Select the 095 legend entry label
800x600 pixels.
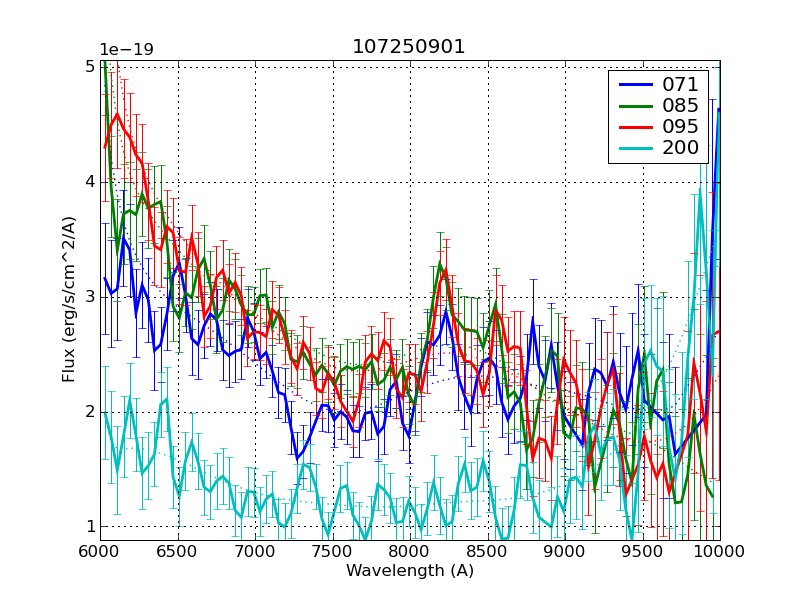[x=678, y=128]
